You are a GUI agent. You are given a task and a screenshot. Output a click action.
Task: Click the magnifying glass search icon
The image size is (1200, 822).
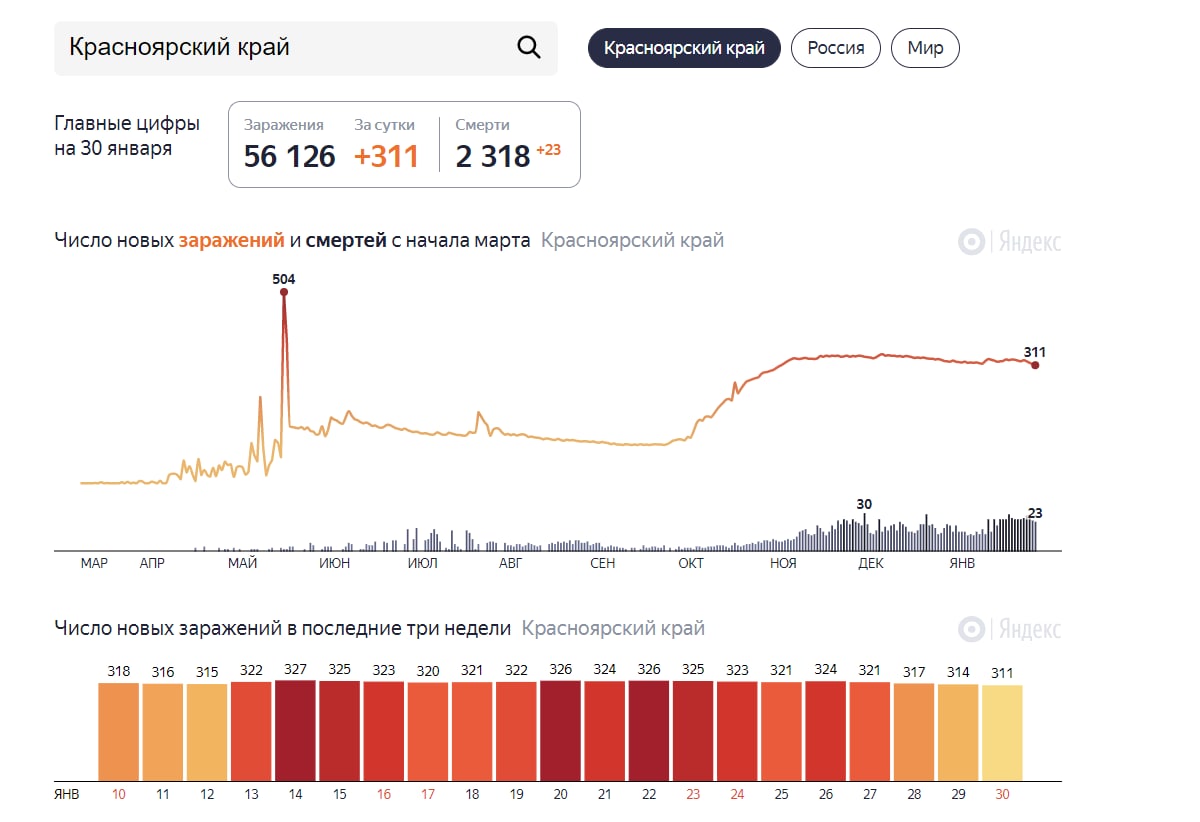[x=528, y=47]
